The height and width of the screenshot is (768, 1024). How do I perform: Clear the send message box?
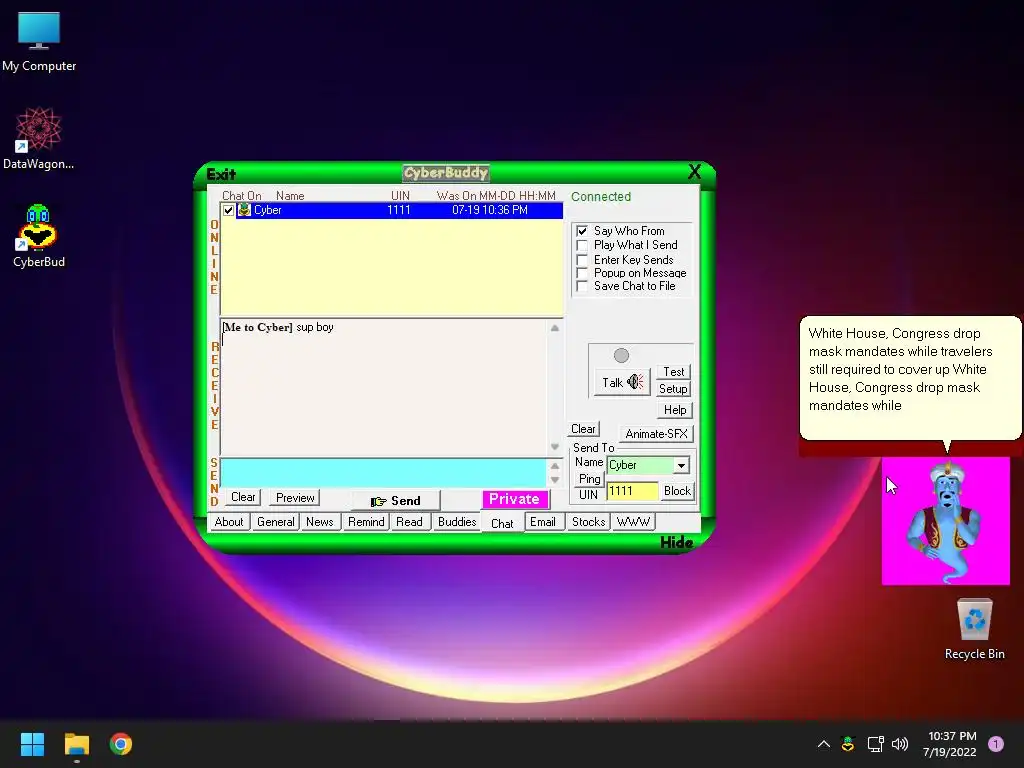tap(243, 497)
